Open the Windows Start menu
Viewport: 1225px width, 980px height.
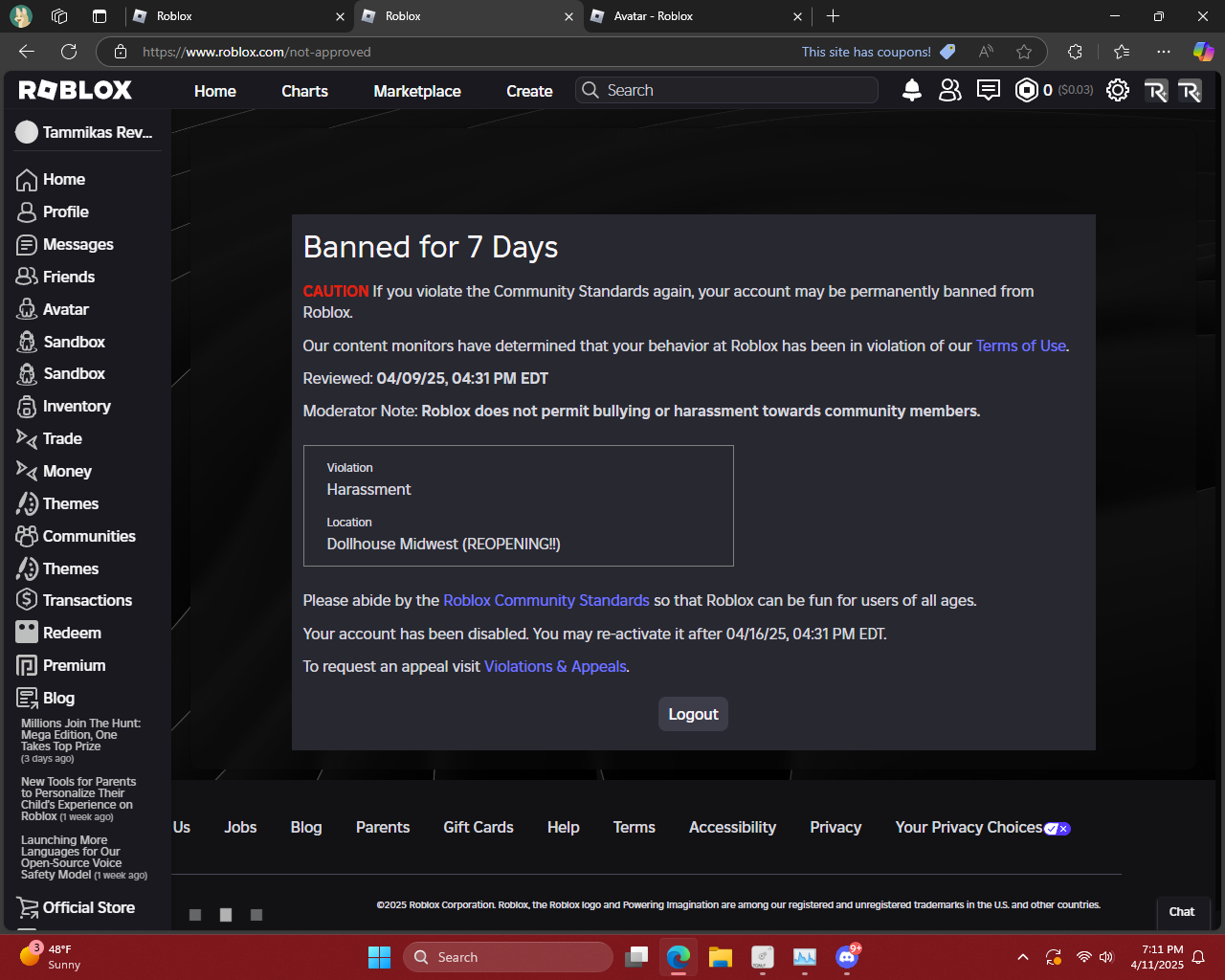point(380,957)
